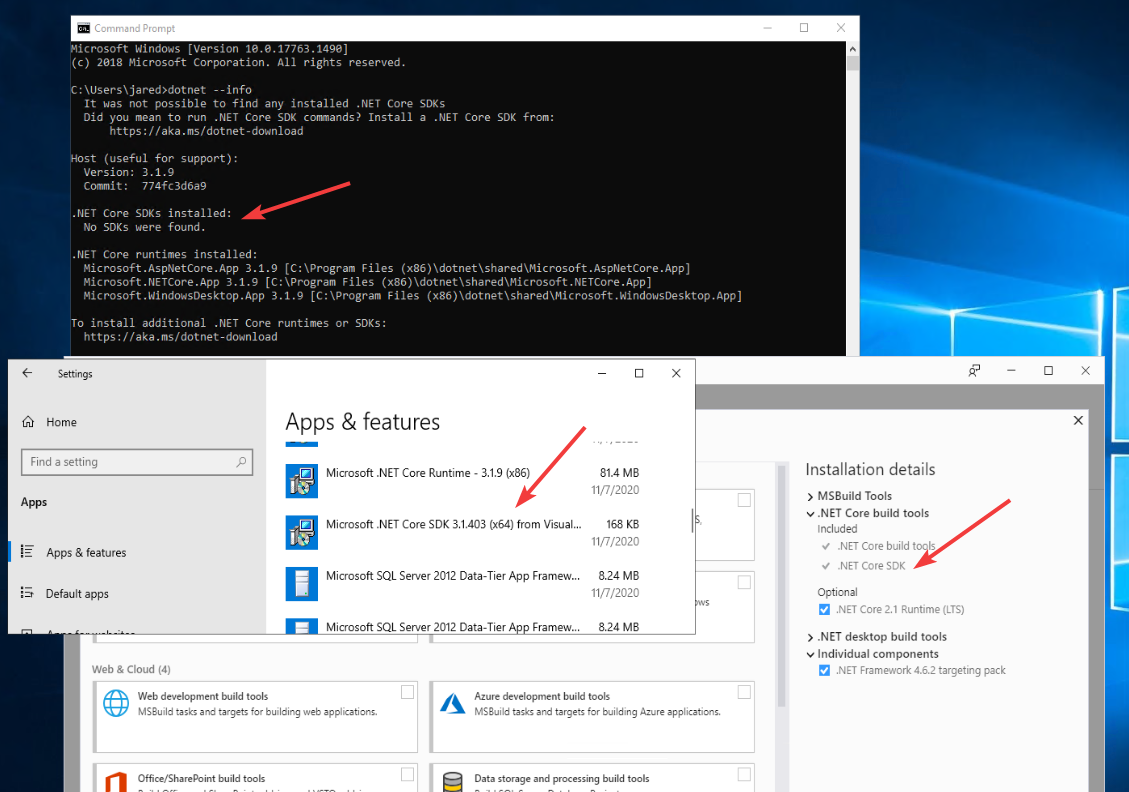
Task: Click the feedback icon in the installer titlebar
Action: [974, 371]
